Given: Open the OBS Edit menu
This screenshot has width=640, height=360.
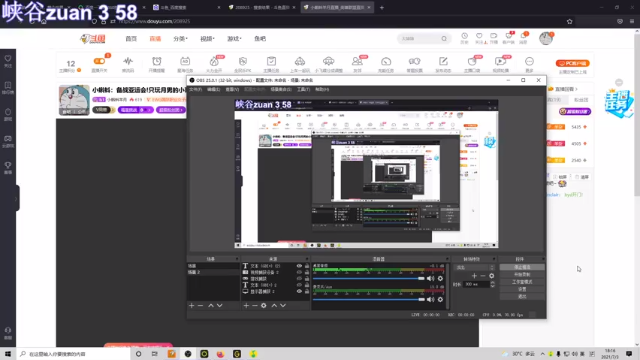Looking at the screenshot, I should (213, 89).
